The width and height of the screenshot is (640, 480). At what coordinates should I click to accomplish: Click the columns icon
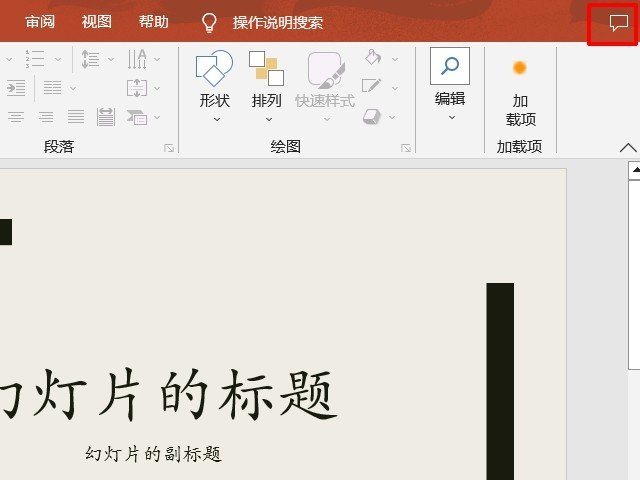coord(52,88)
